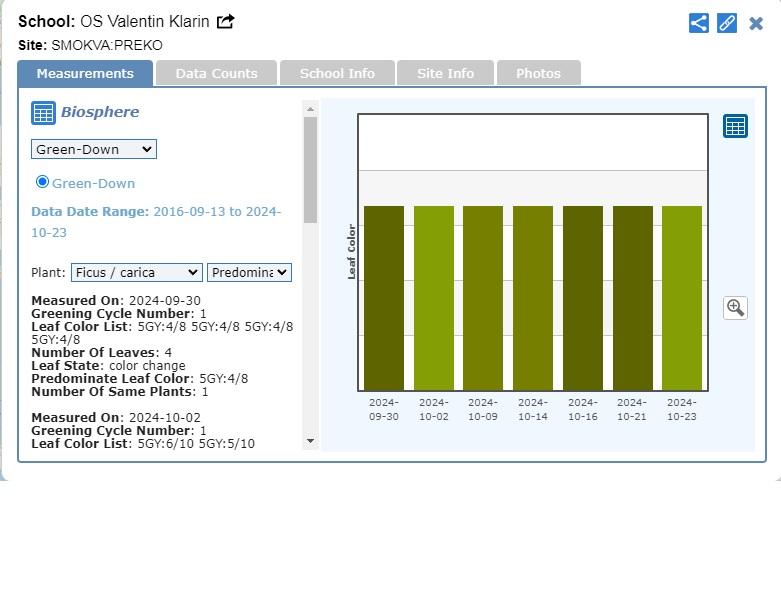Click the 2024-10-02 leaf color bar
The width and height of the screenshot is (781, 612).
[433, 298]
